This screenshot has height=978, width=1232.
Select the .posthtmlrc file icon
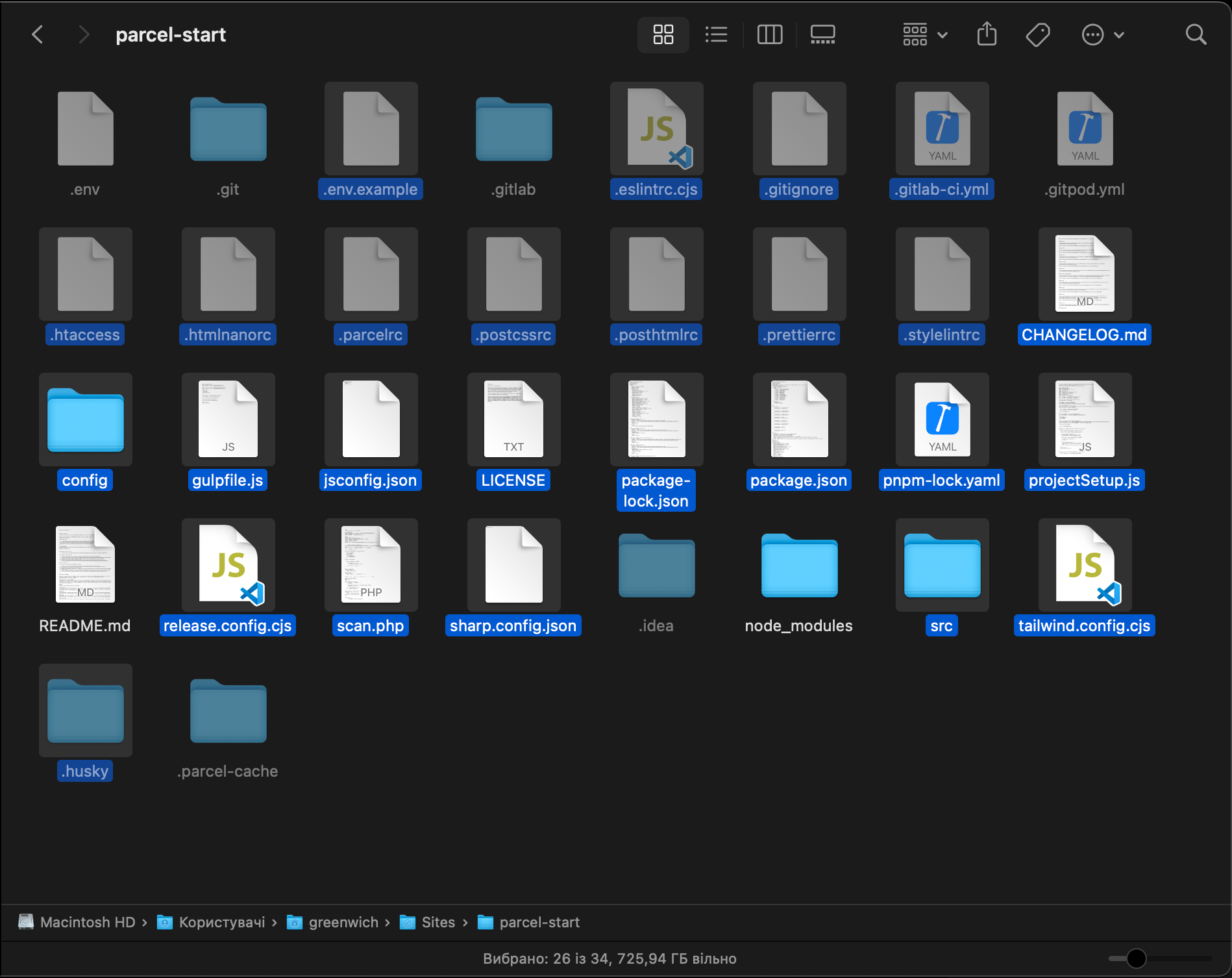click(657, 274)
